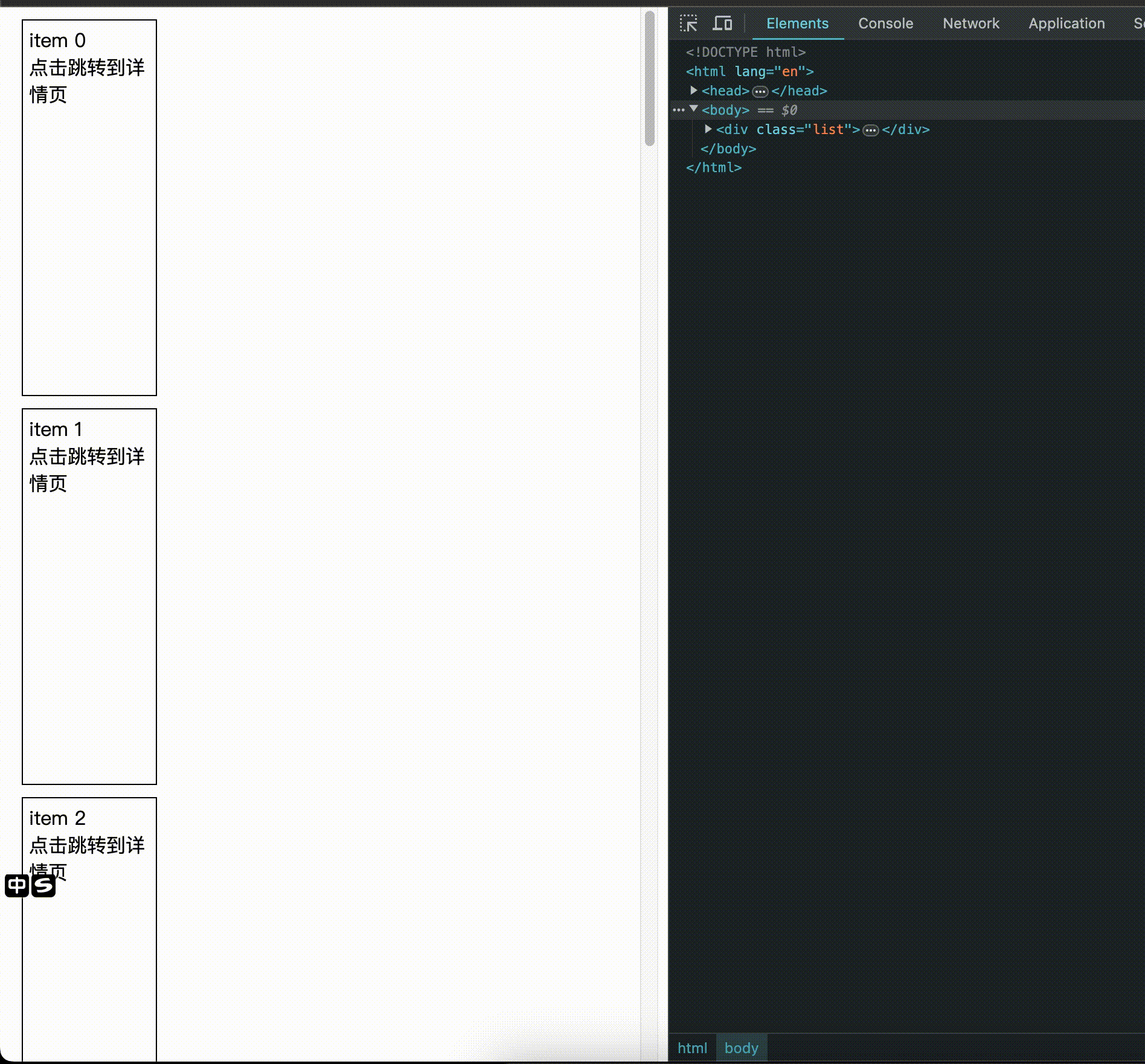
Task: Click the ellipsis icon inside div.list
Action: point(870,130)
